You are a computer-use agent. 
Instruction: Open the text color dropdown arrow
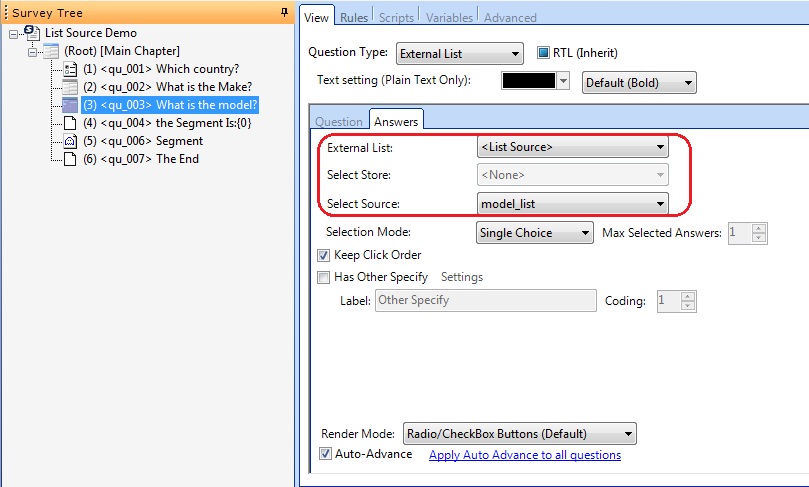pos(563,81)
